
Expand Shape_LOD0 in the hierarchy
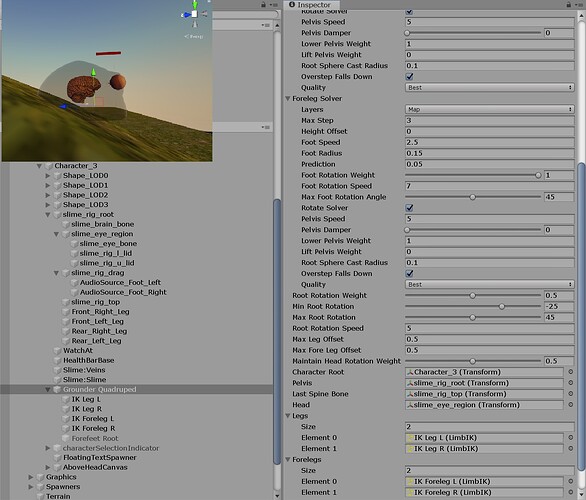pyautogui.click(x=47, y=176)
